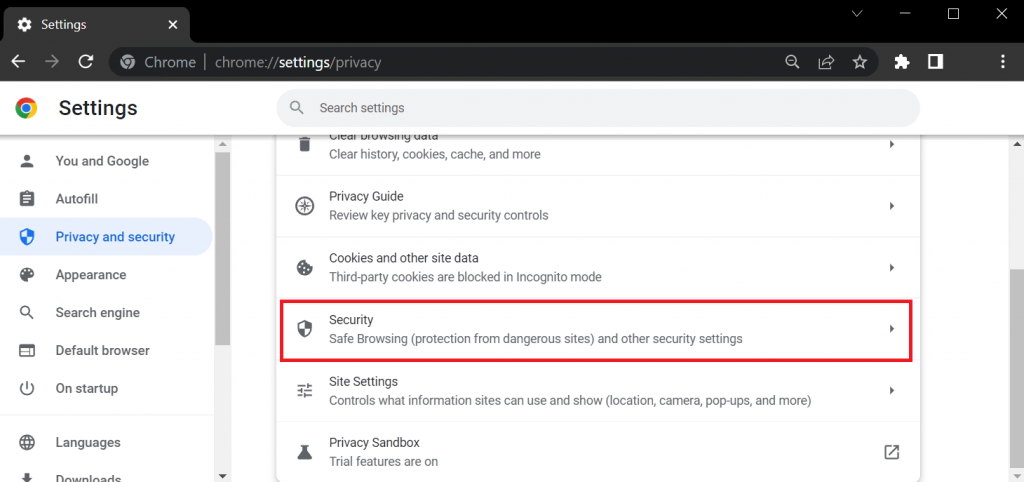The image size is (1024, 482).
Task: Go to Search engine settings
Action: (x=97, y=313)
